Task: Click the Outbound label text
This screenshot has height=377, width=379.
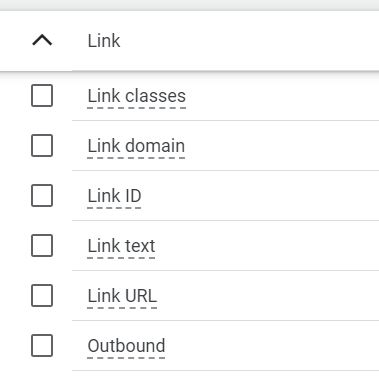Action: point(126,346)
